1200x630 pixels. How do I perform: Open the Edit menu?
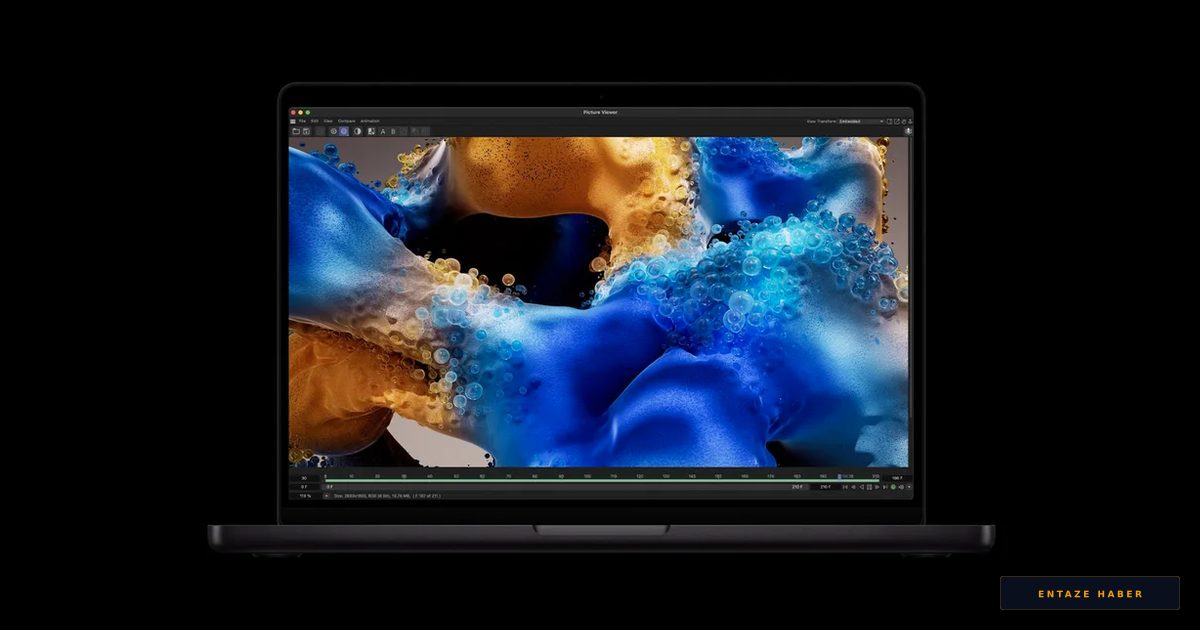(x=314, y=121)
